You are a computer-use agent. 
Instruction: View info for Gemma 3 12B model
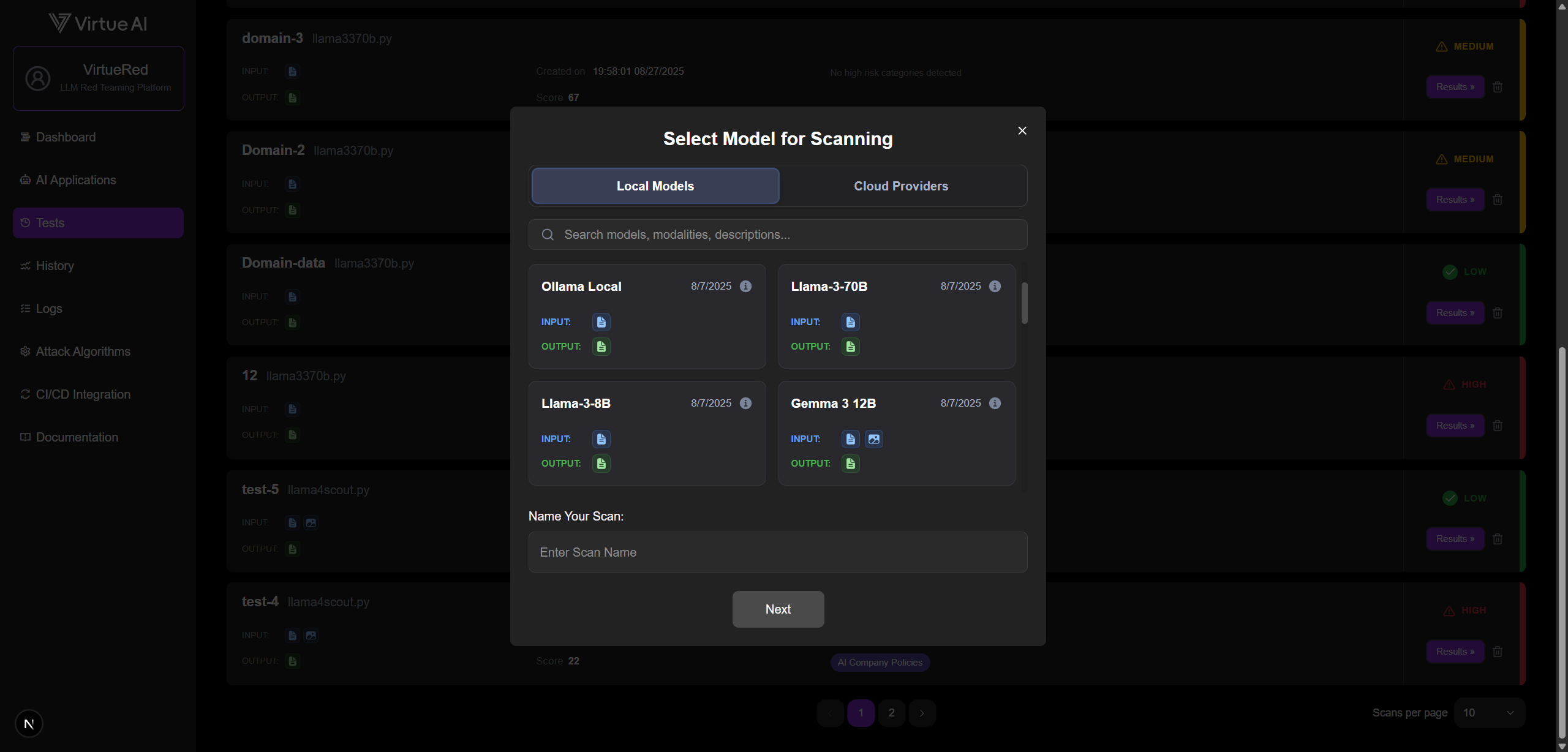coord(994,403)
